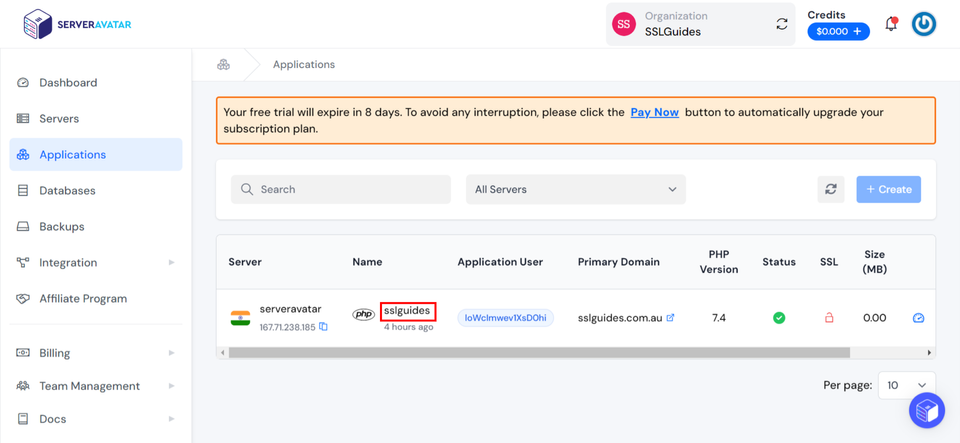
Task: Click the horizontal table scrollbar
Action: 538,353
